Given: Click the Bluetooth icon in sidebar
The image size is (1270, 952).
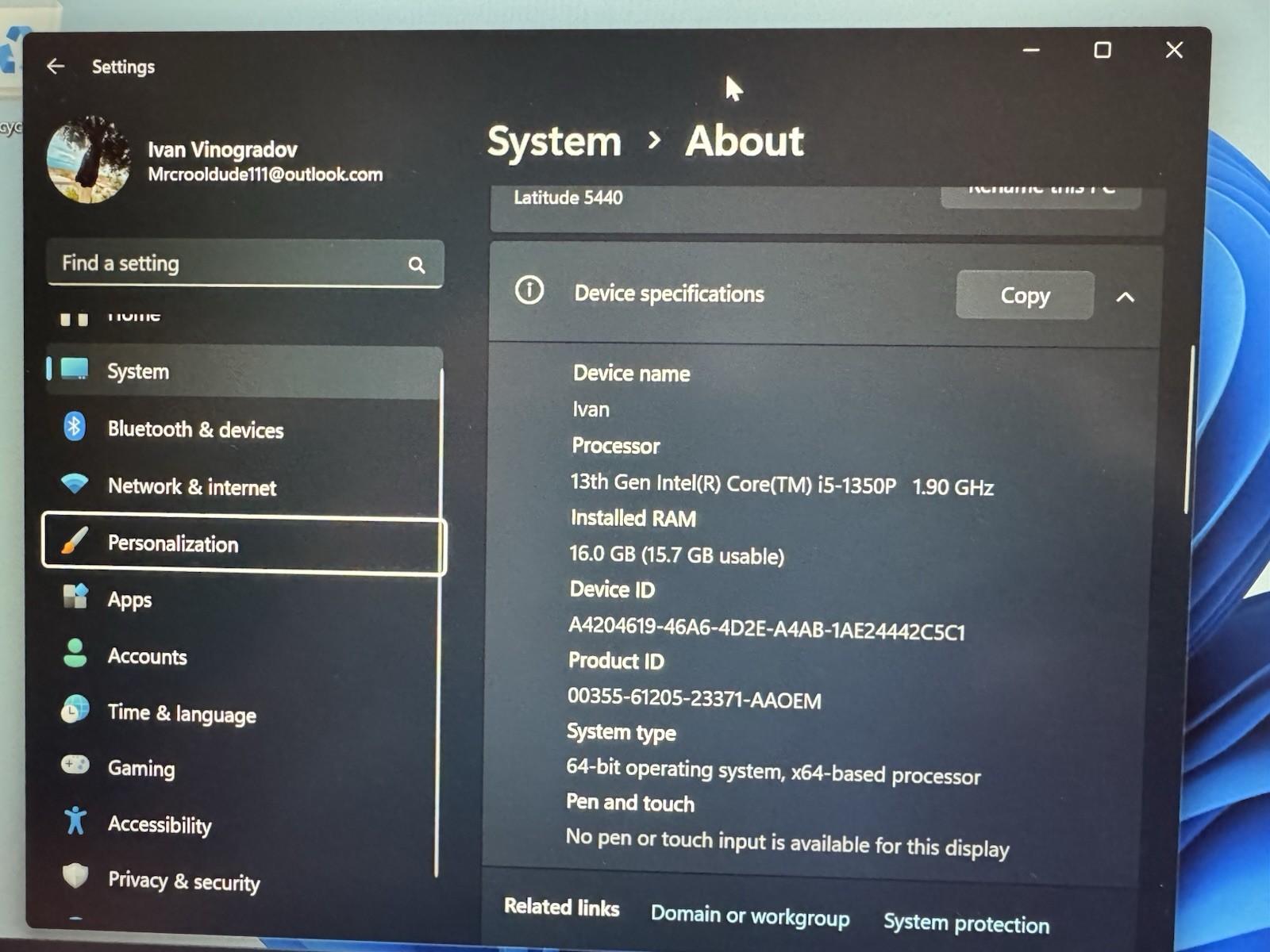Looking at the screenshot, I should pyautogui.click(x=75, y=427).
